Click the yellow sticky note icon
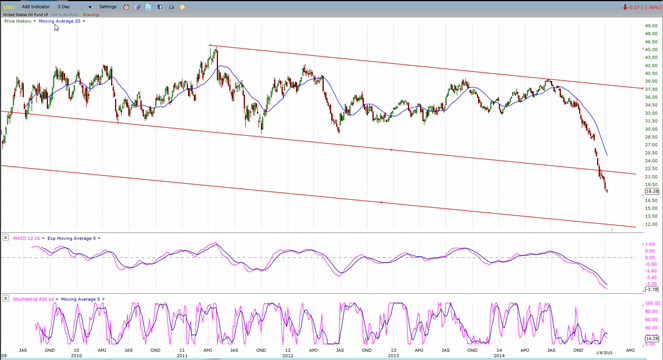Image resolution: width=663 pixels, height=360 pixels. tap(182, 7)
